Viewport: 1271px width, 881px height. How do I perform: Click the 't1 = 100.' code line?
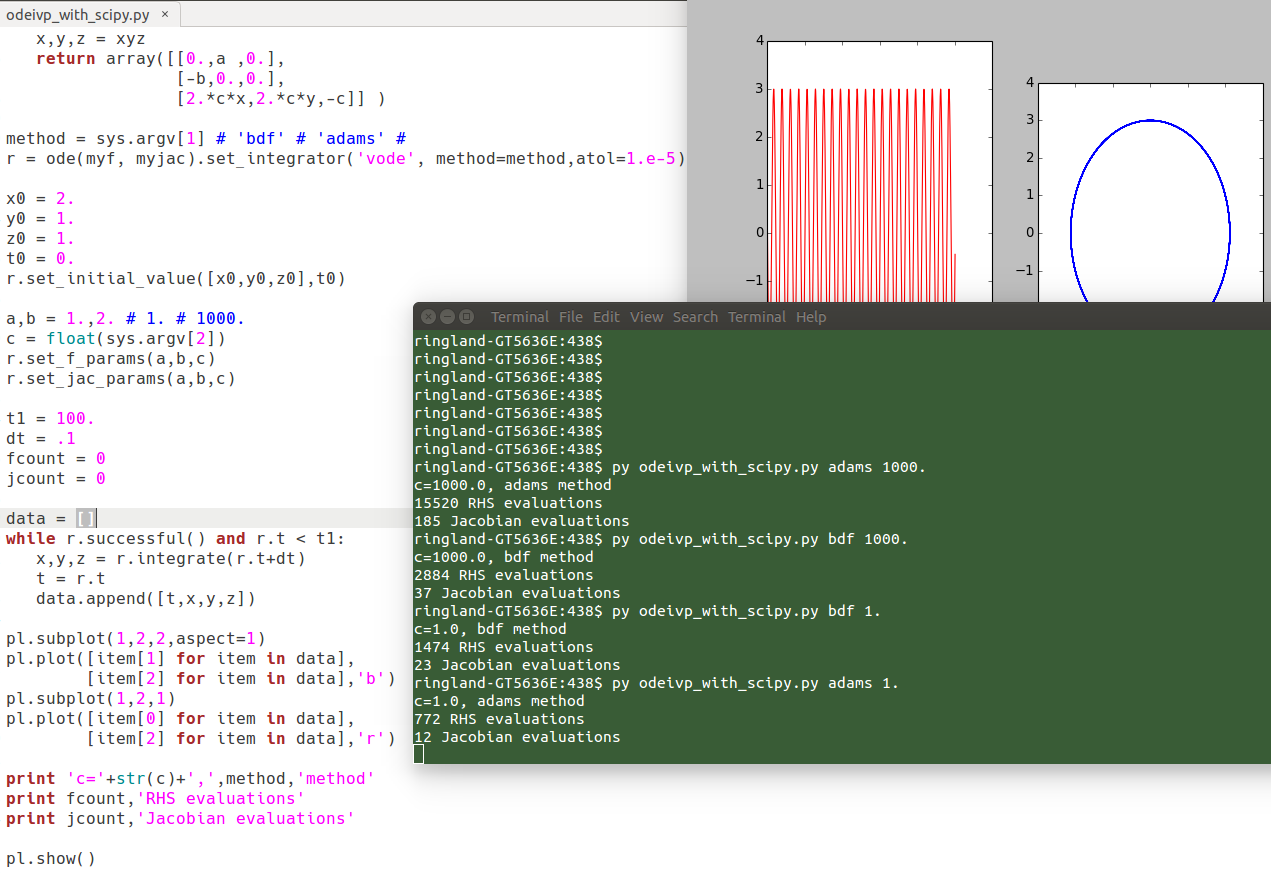50,419
